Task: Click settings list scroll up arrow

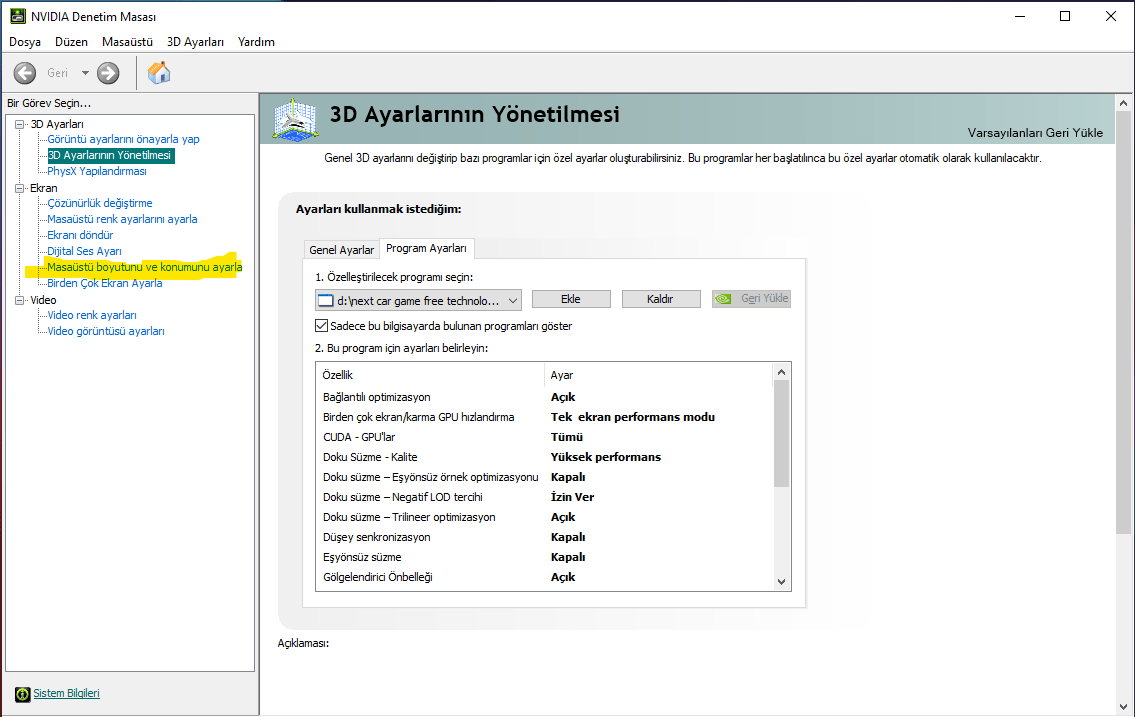Action: click(x=781, y=372)
